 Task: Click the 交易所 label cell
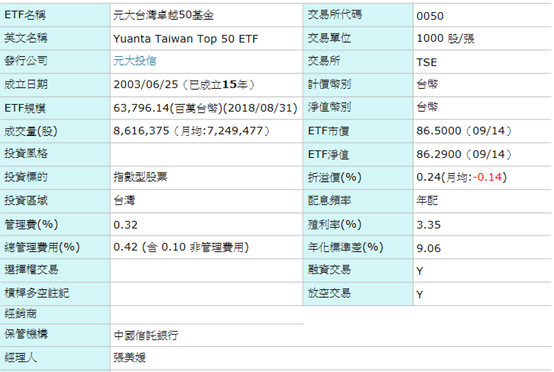point(358,61)
